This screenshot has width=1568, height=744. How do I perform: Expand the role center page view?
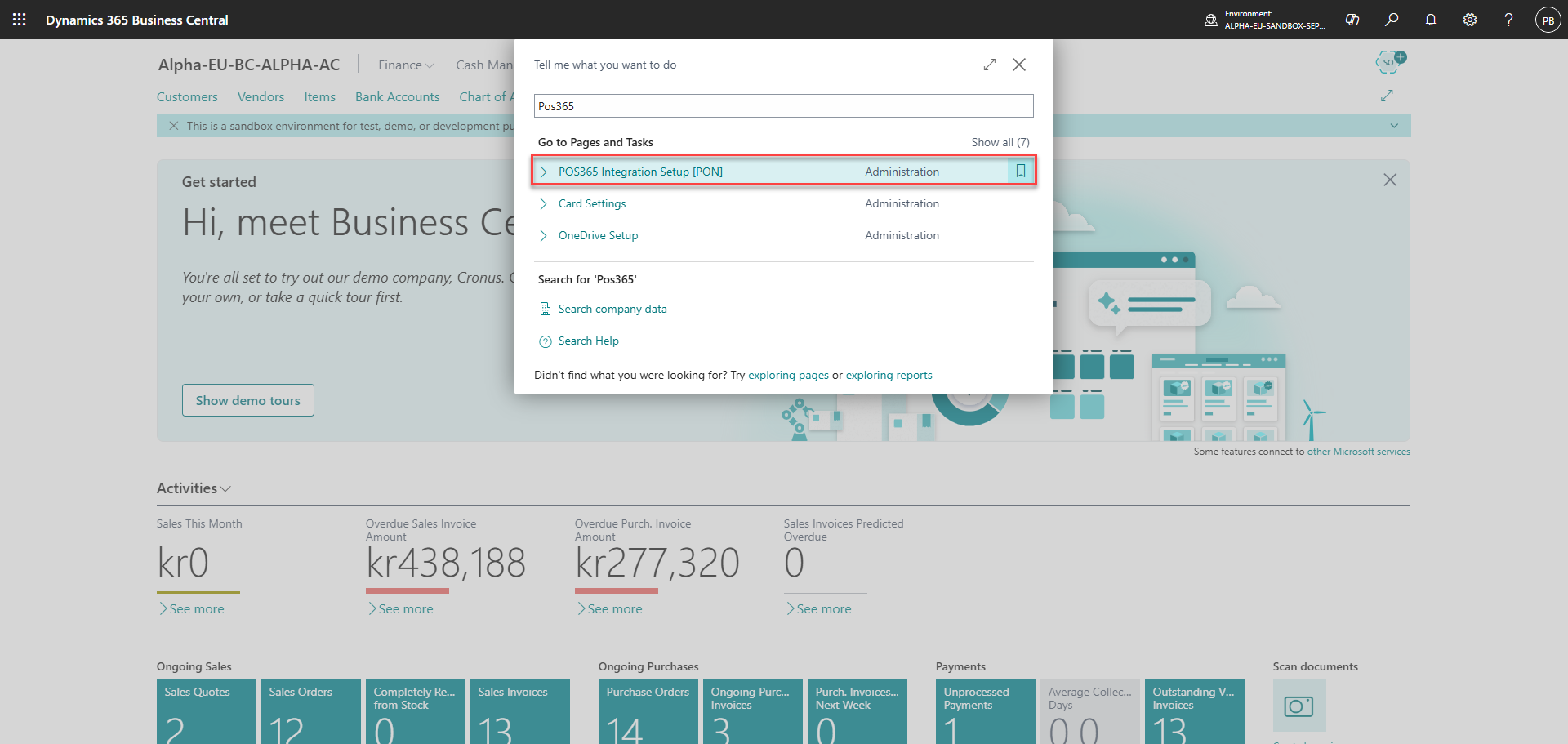coord(1387,96)
